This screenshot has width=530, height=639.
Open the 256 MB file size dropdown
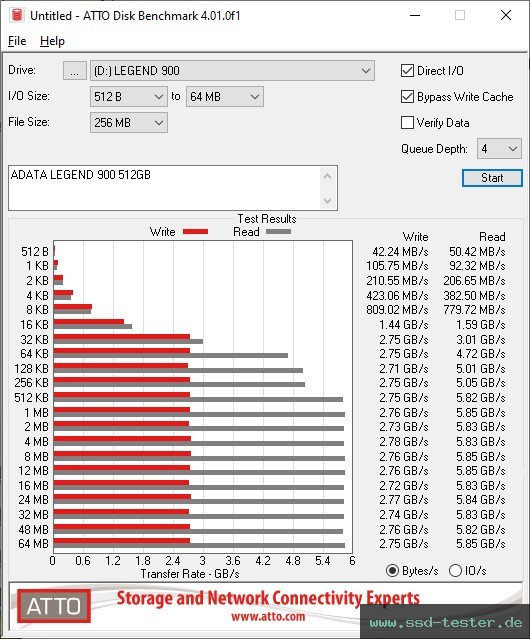point(129,123)
